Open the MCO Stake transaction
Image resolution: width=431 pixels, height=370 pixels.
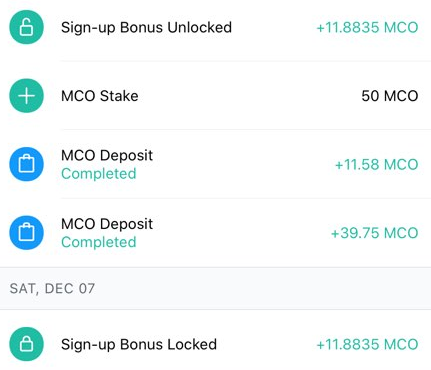tap(215, 96)
